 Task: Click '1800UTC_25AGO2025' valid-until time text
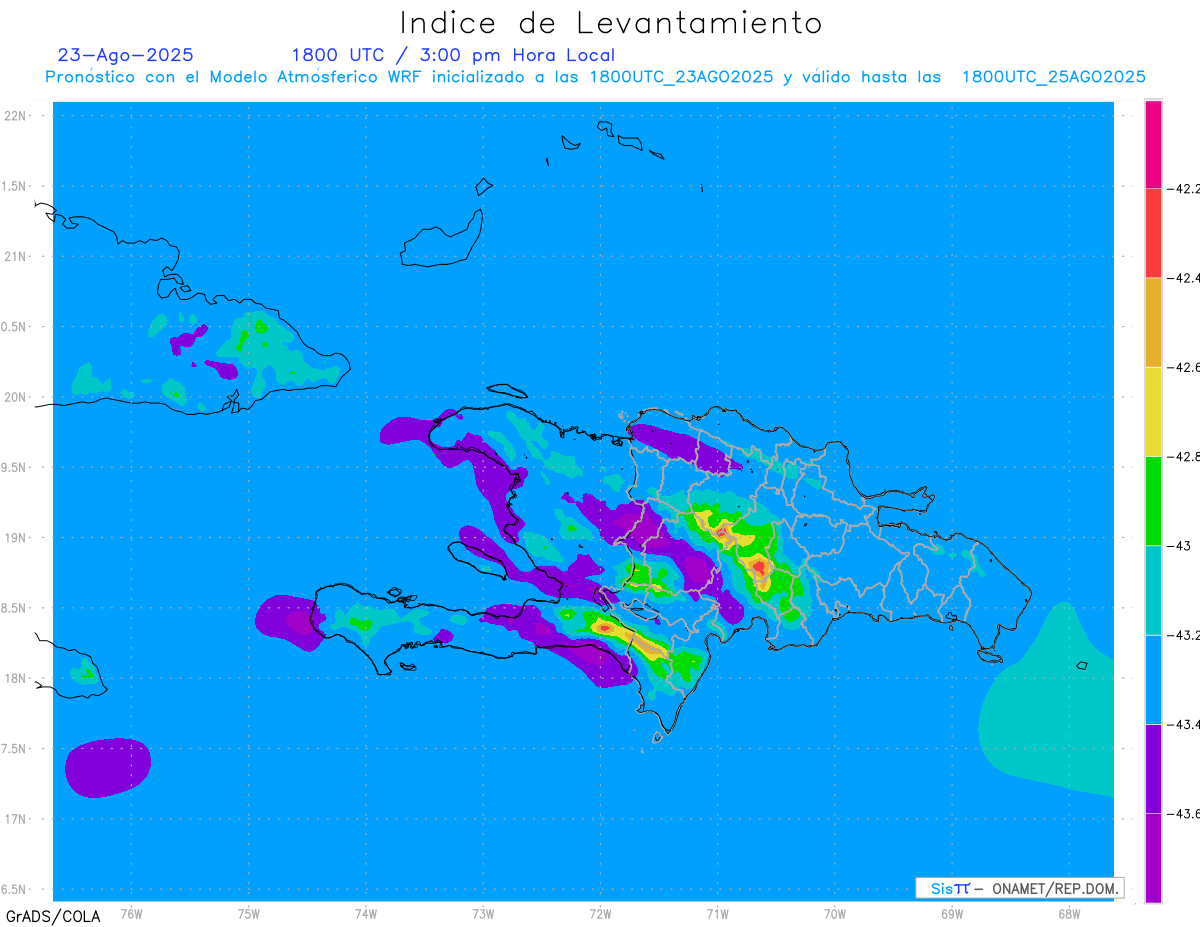(1053, 77)
